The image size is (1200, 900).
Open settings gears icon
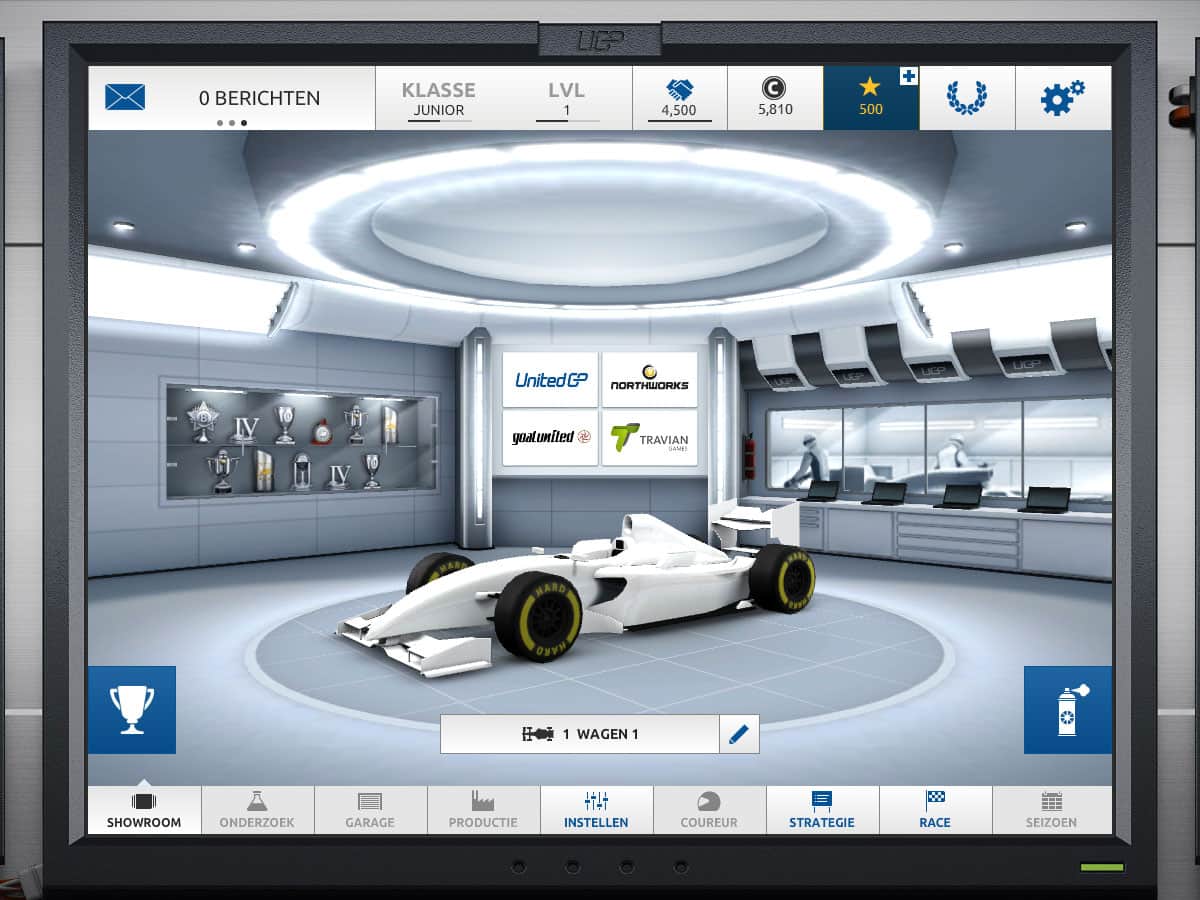(1063, 98)
